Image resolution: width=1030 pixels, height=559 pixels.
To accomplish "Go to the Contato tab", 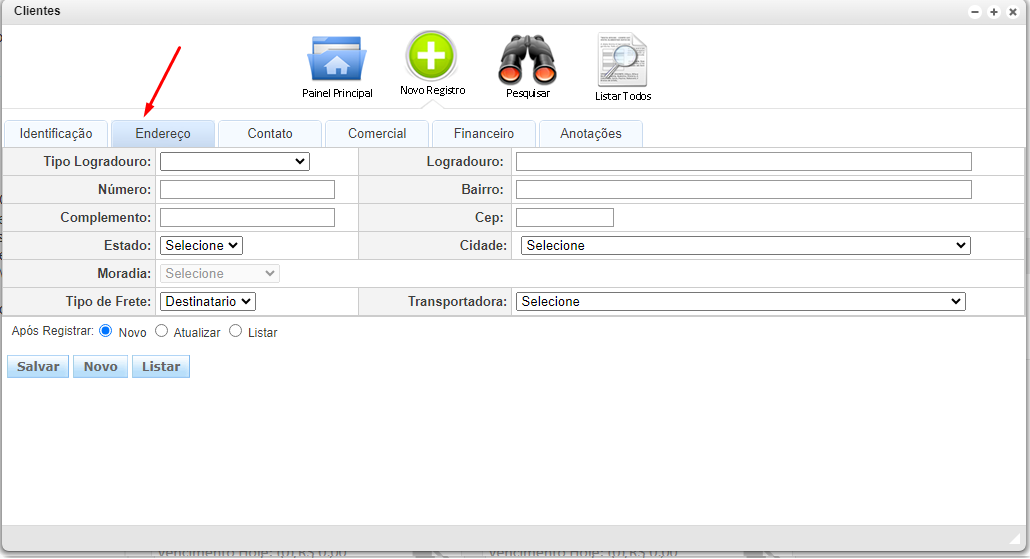I will pyautogui.click(x=270, y=134).
